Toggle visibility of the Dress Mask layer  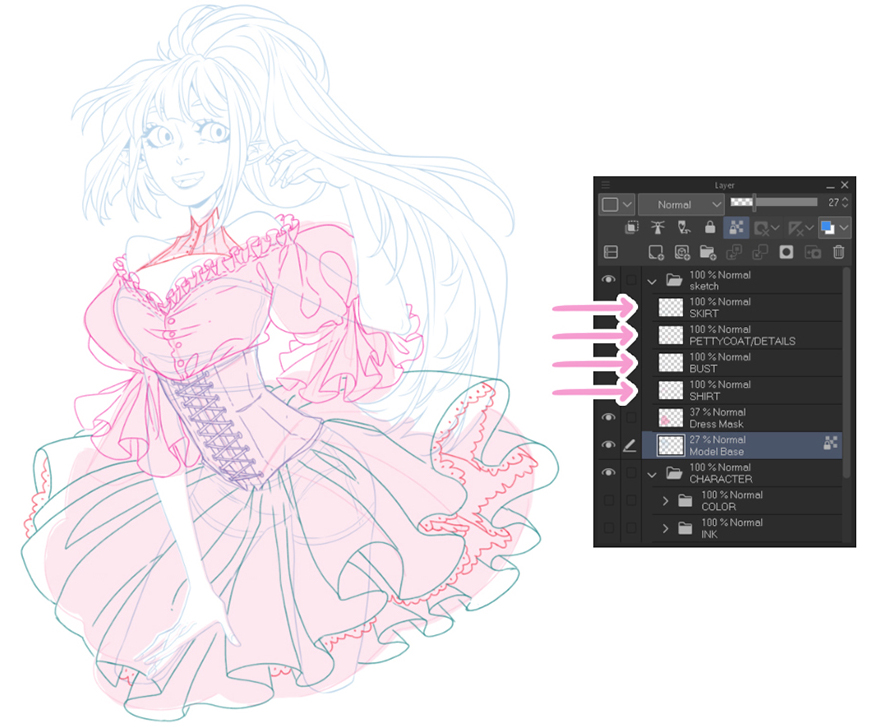pyautogui.click(x=608, y=417)
